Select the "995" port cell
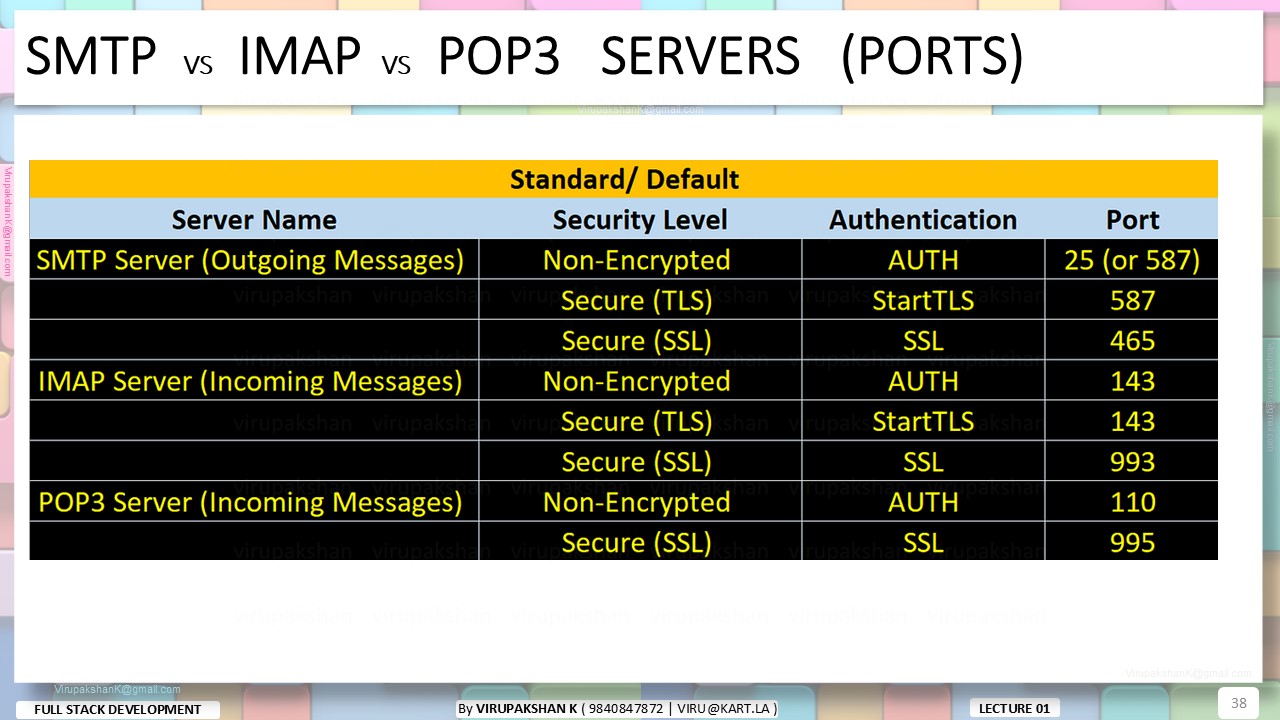Viewport: 1280px width, 720px height. (x=1132, y=543)
